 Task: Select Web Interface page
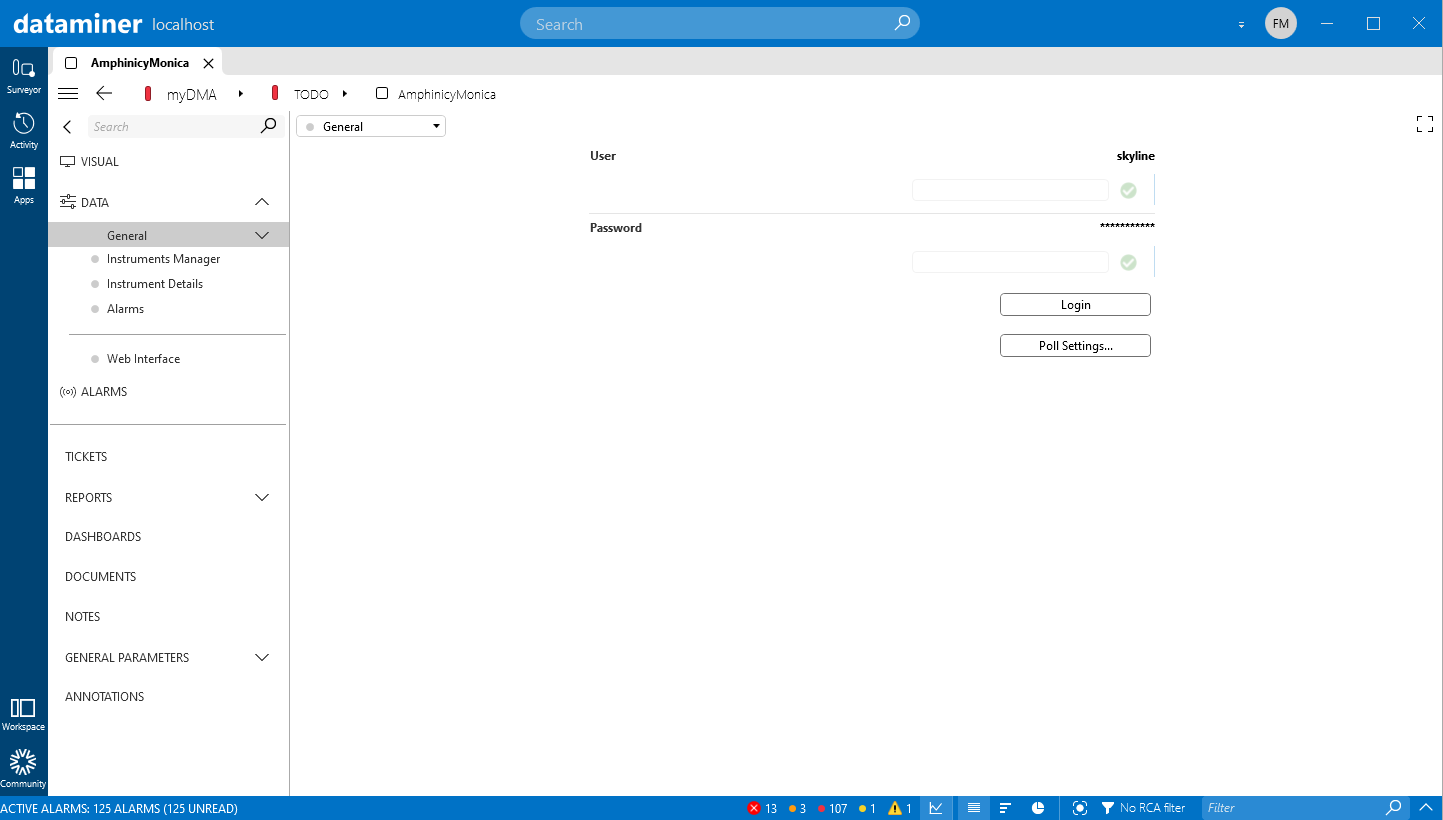(143, 359)
